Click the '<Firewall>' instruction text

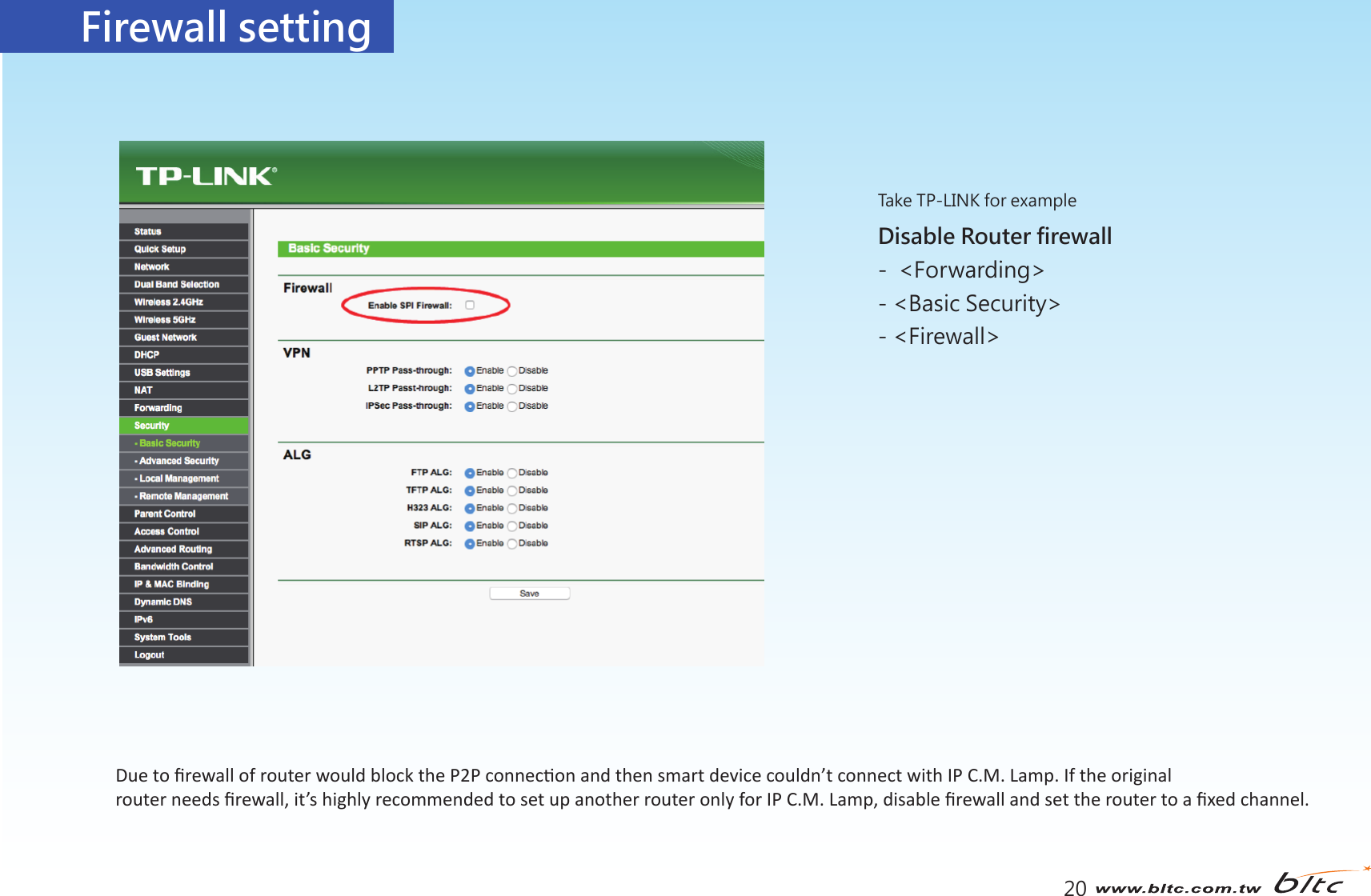[946, 337]
